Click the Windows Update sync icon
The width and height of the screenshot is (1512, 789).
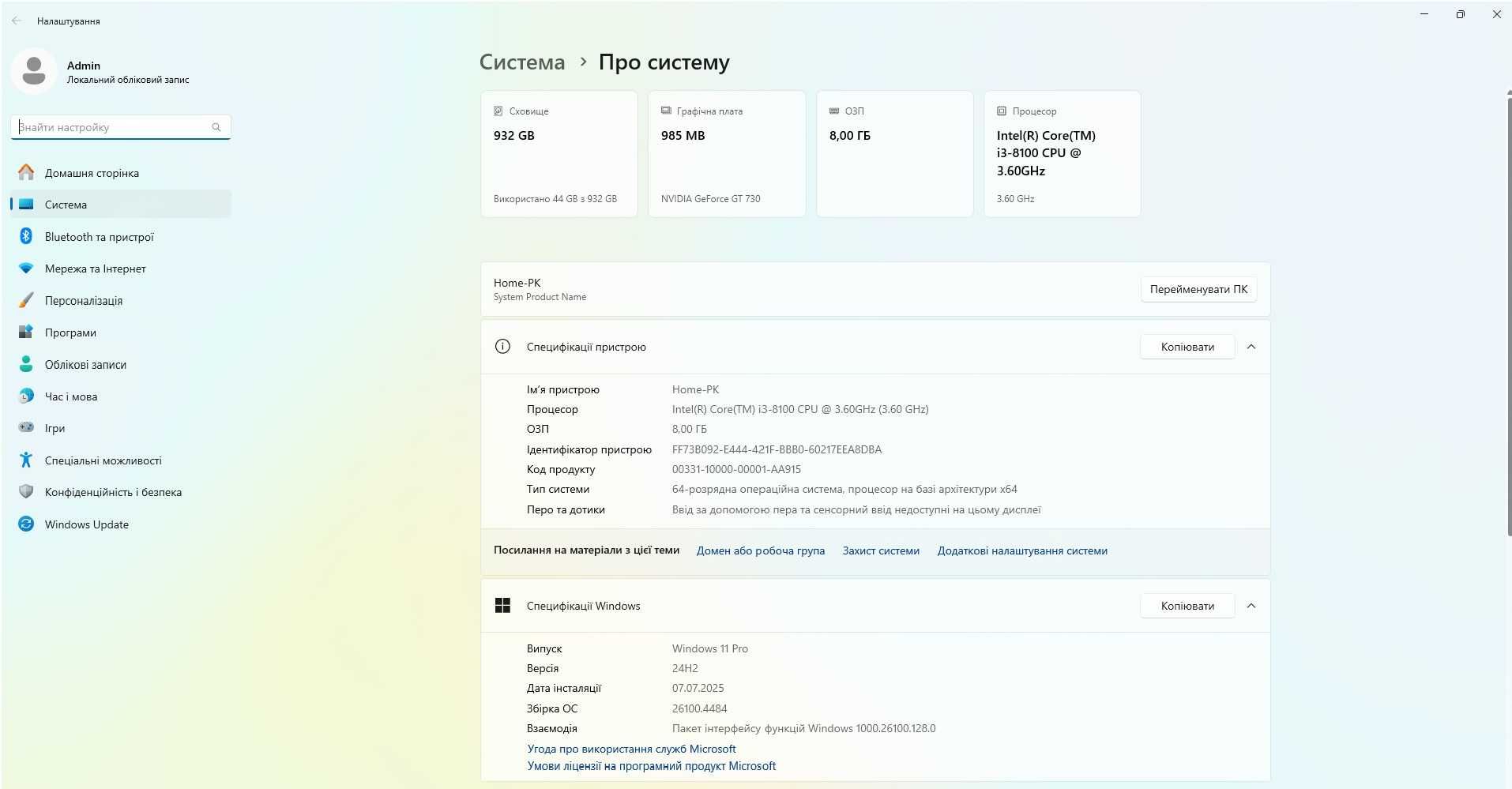point(26,524)
